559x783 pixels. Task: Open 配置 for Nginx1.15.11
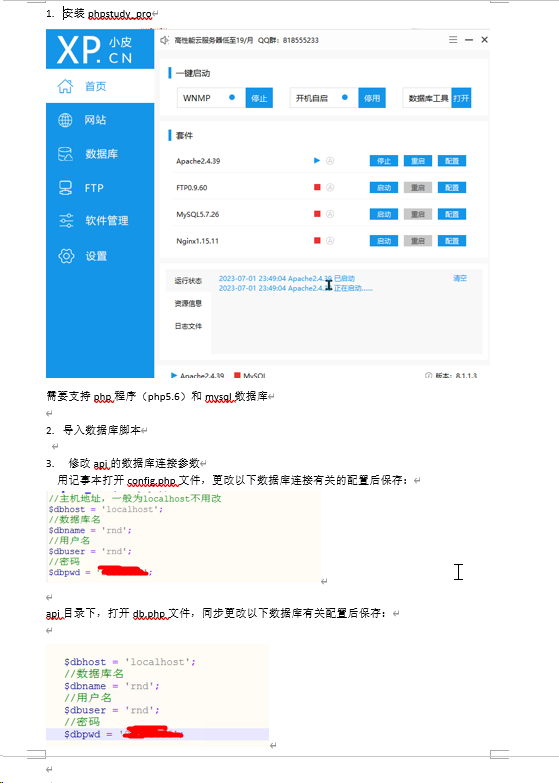coord(452,241)
